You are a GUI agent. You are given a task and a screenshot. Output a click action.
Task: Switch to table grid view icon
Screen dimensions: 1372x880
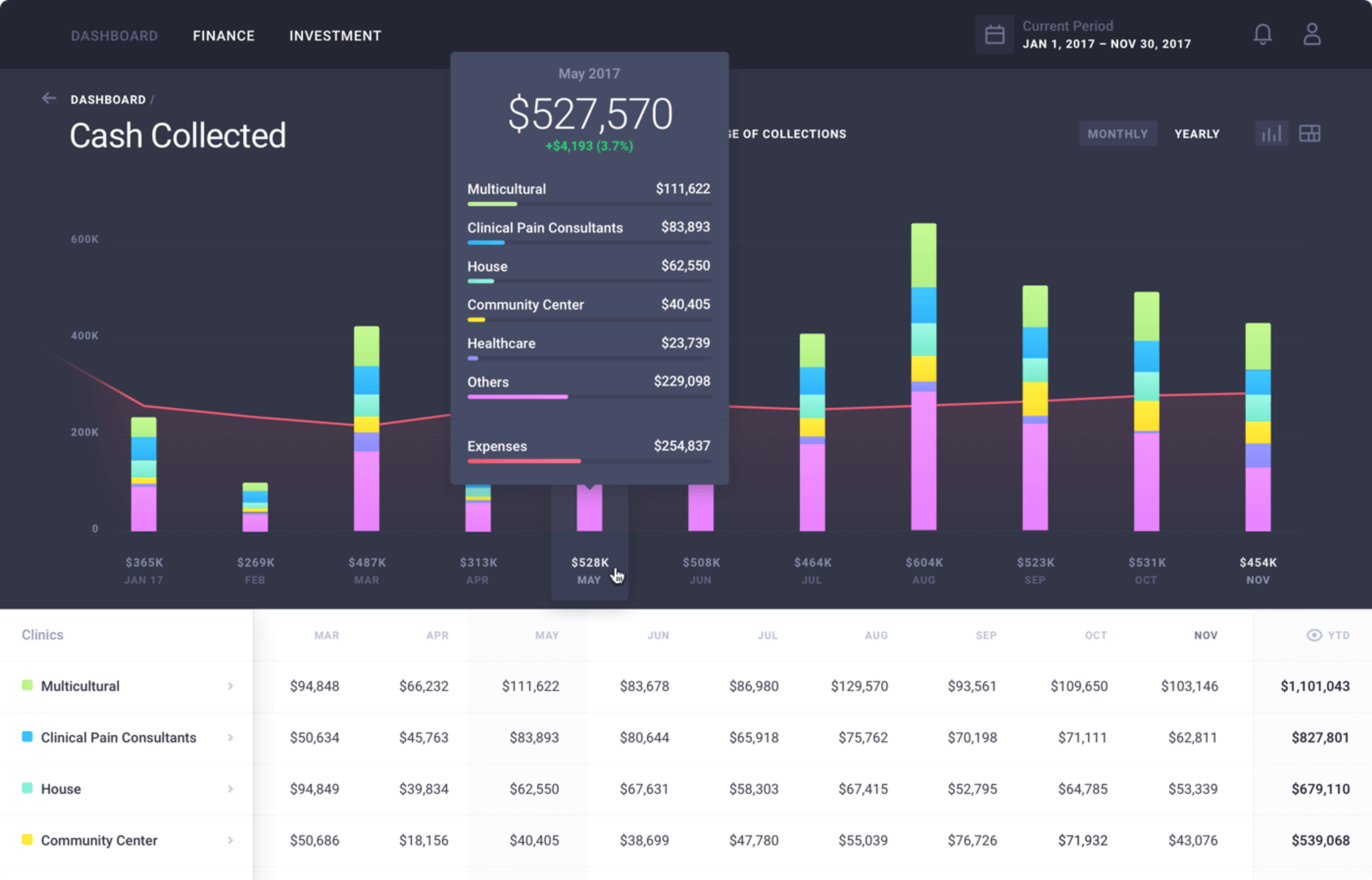pyautogui.click(x=1310, y=134)
